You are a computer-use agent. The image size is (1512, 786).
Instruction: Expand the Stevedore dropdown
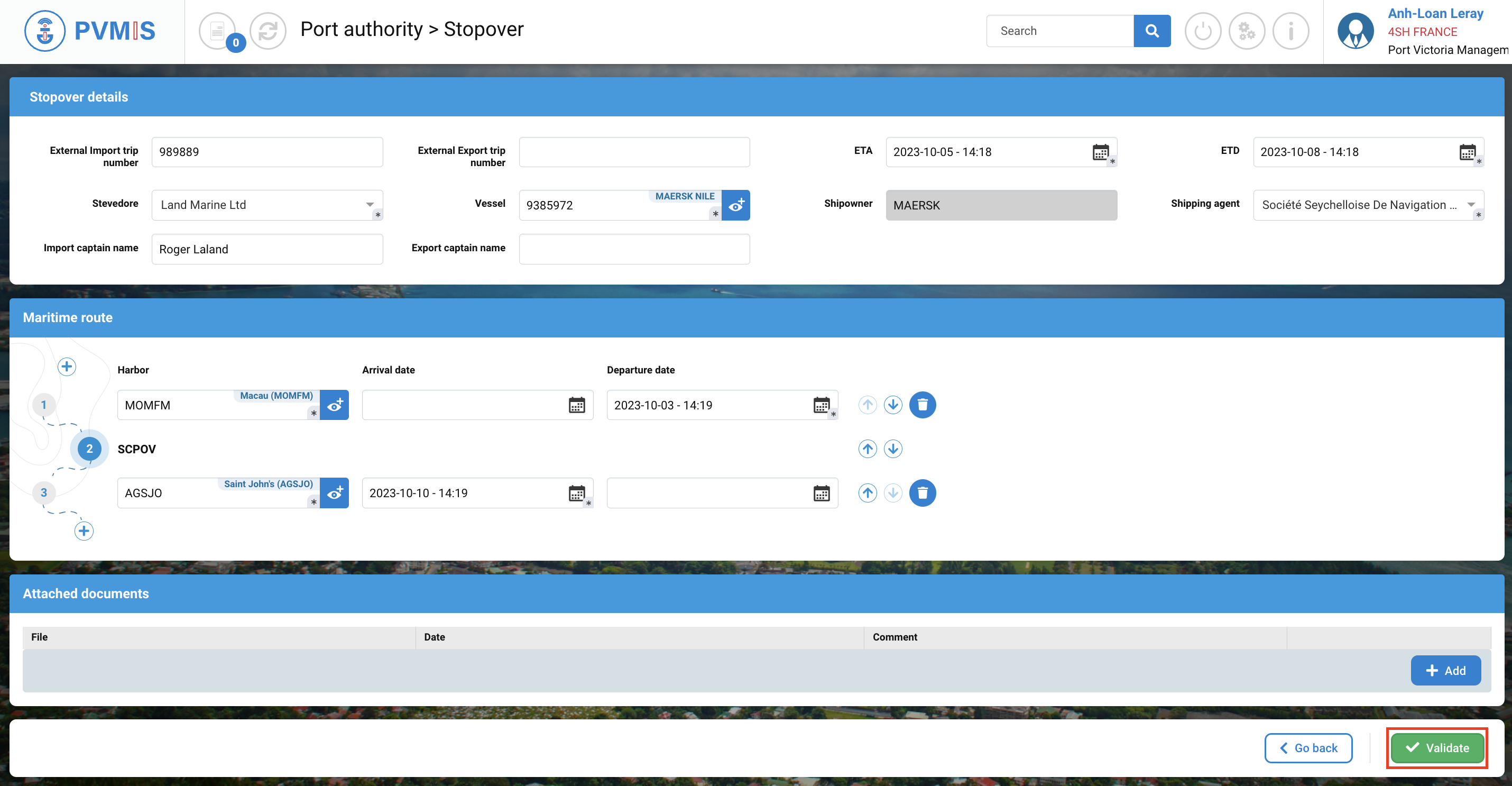coord(370,204)
